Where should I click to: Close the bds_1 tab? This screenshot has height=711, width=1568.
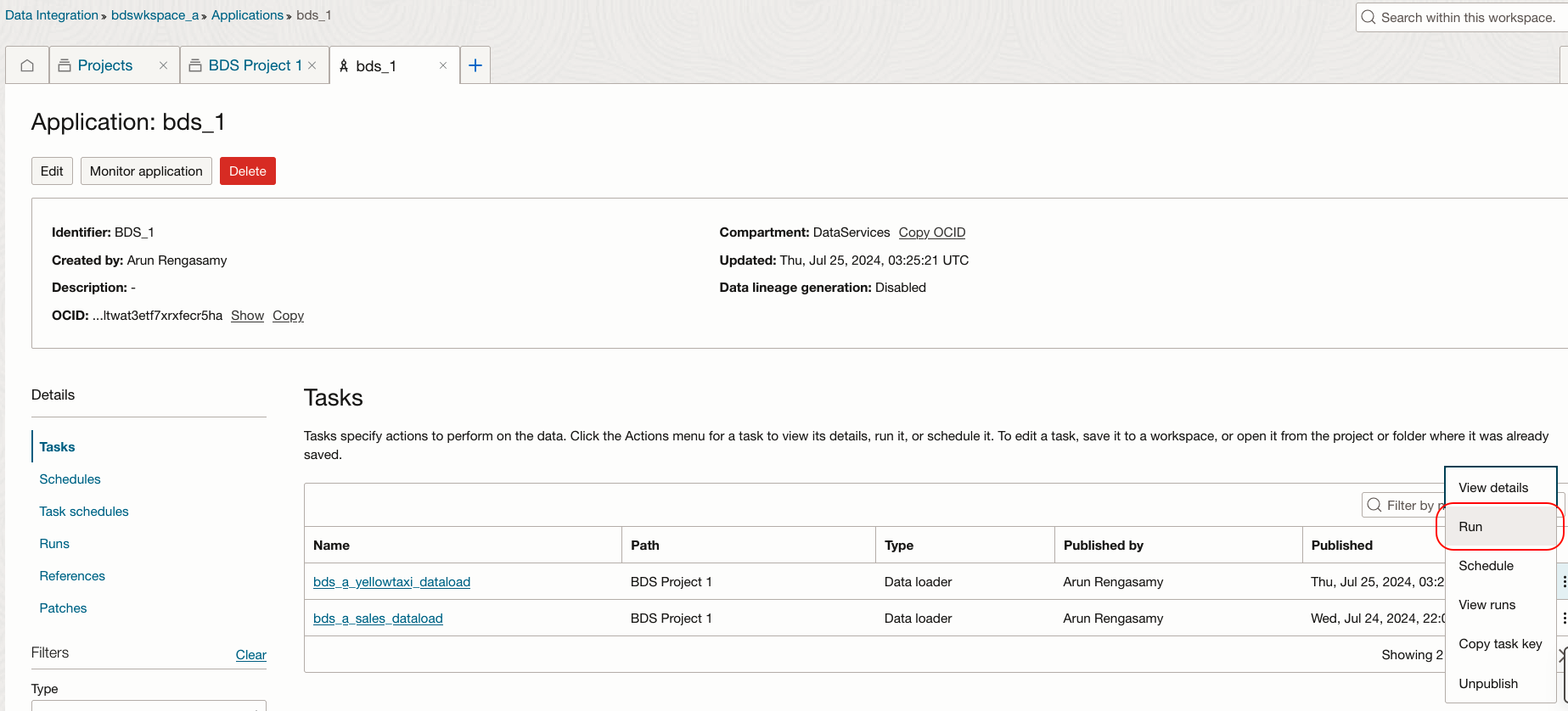tap(442, 65)
